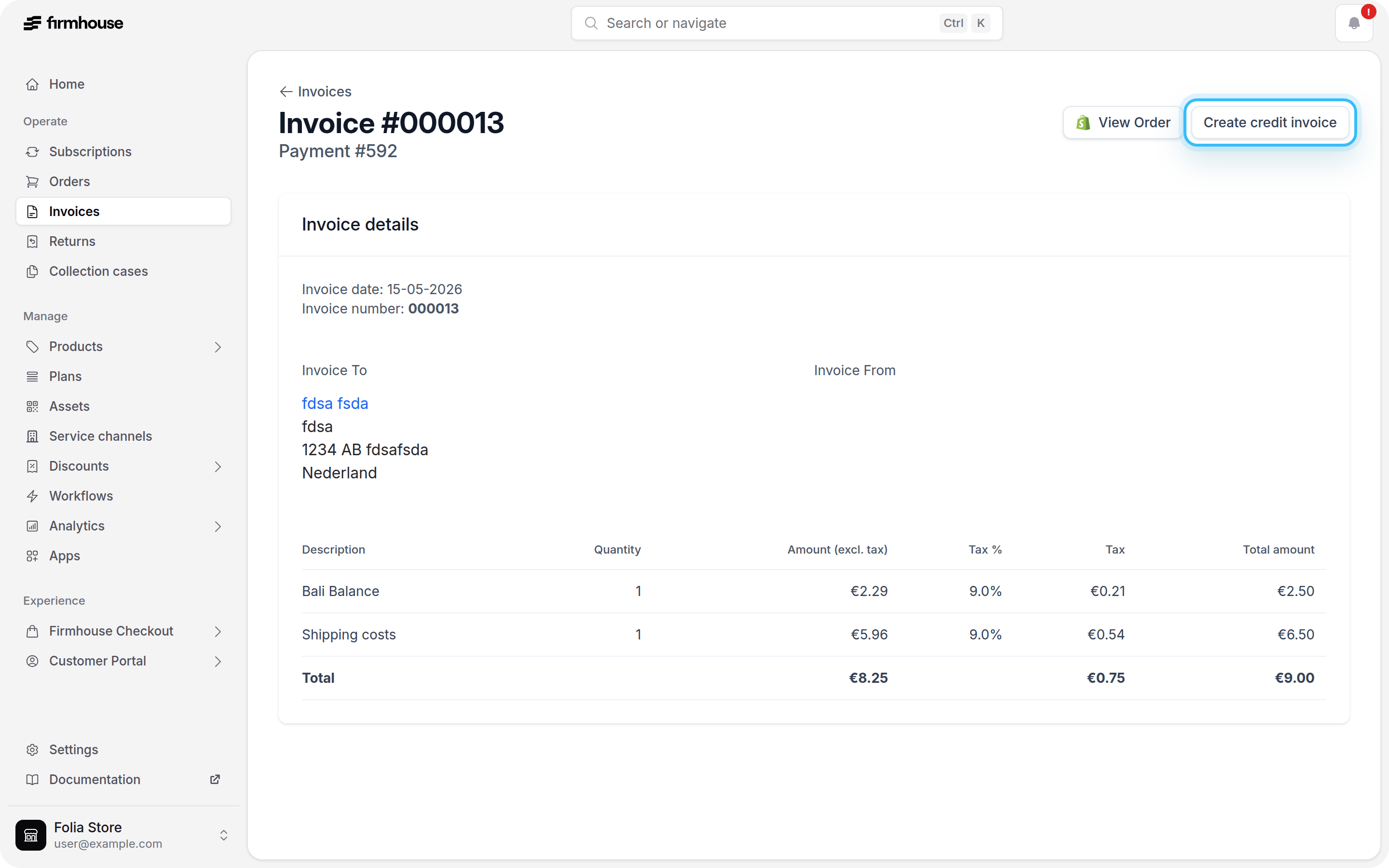Click total amount €9.00
Screen dimensions: 1389x868
pyautogui.click(x=1294, y=678)
